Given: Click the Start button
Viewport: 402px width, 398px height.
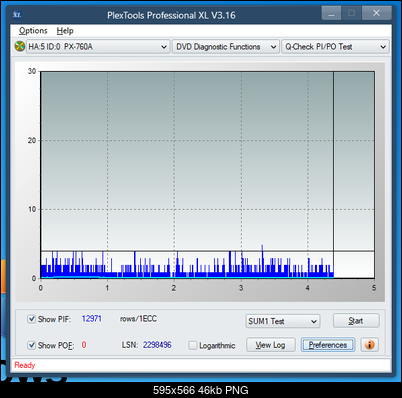Looking at the screenshot, I should coord(356,321).
